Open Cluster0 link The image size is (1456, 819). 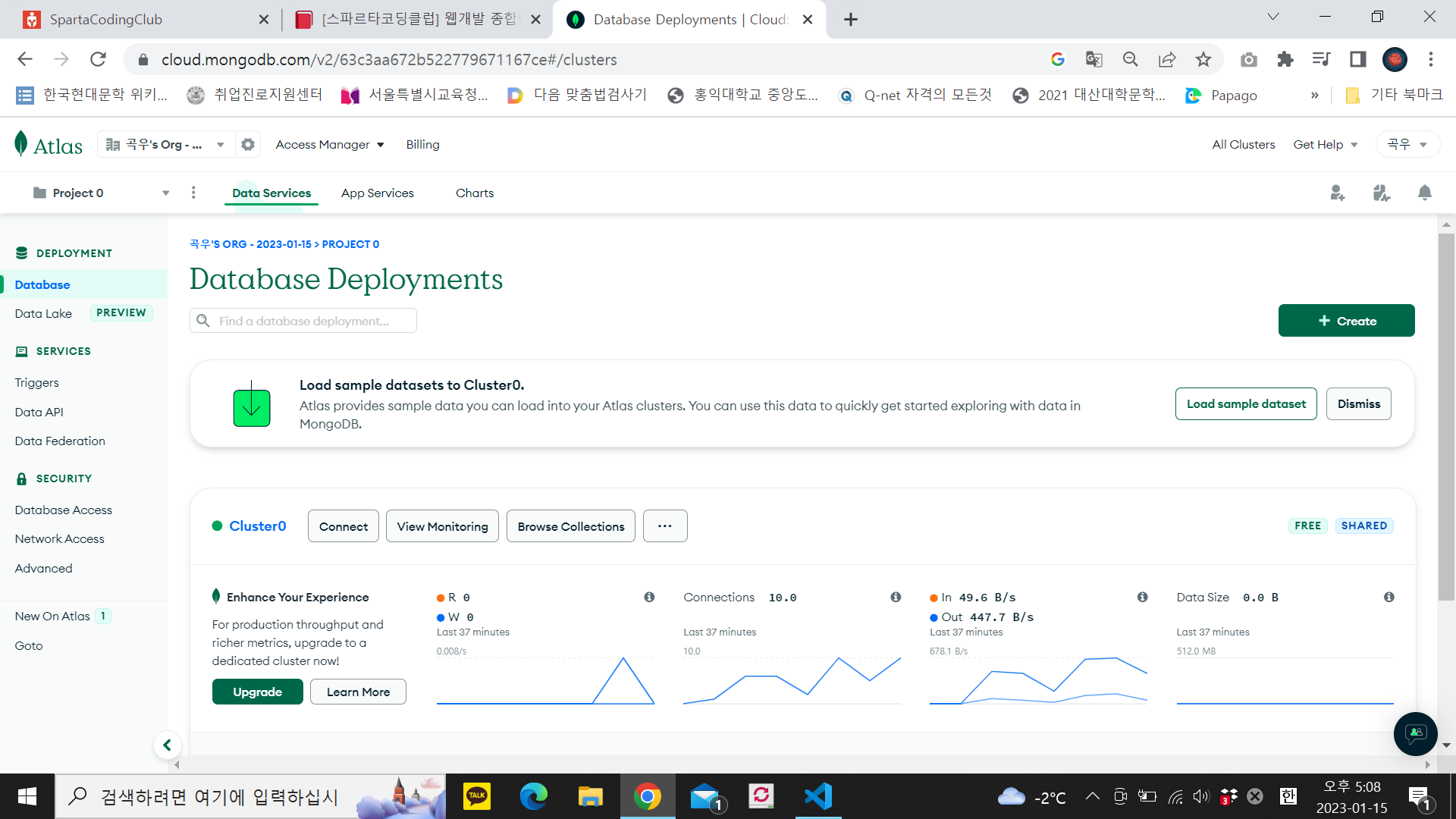tap(258, 526)
